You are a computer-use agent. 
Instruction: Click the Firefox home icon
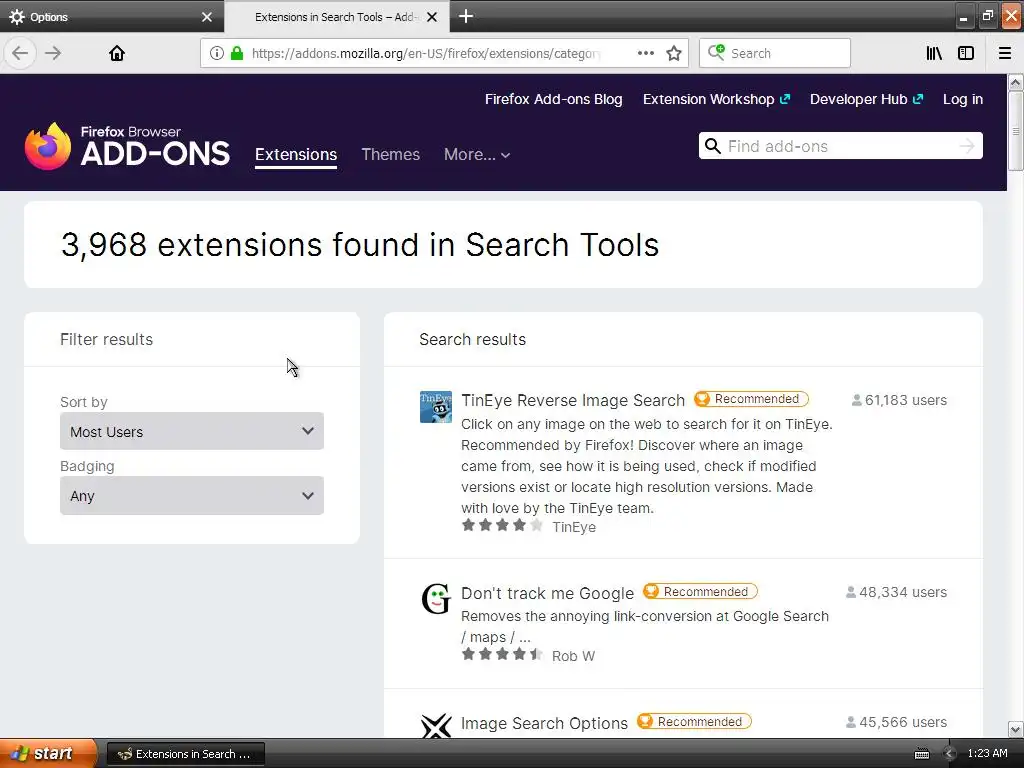coord(117,53)
